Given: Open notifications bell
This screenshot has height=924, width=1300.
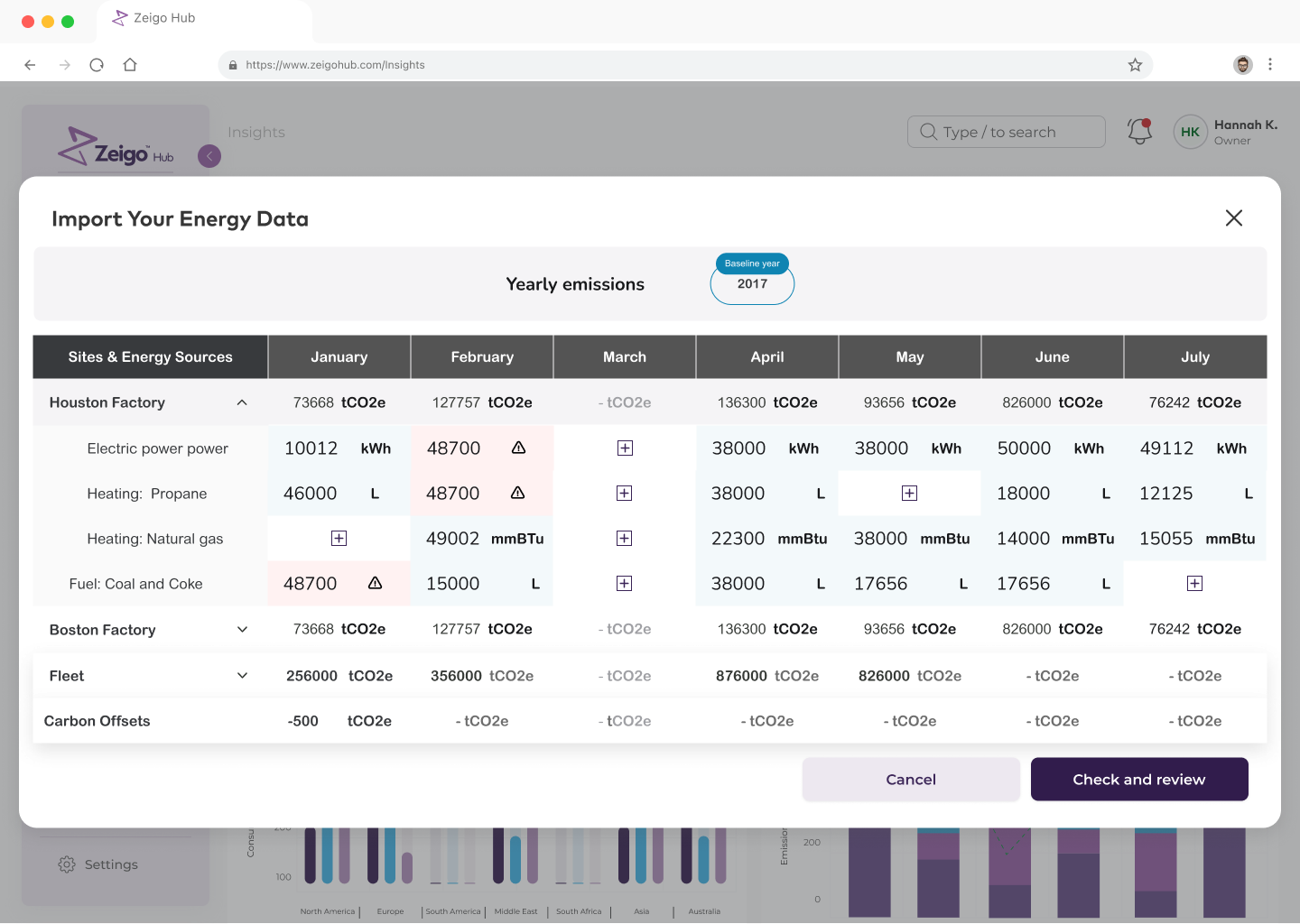Looking at the screenshot, I should click(x=1139, y=132).
